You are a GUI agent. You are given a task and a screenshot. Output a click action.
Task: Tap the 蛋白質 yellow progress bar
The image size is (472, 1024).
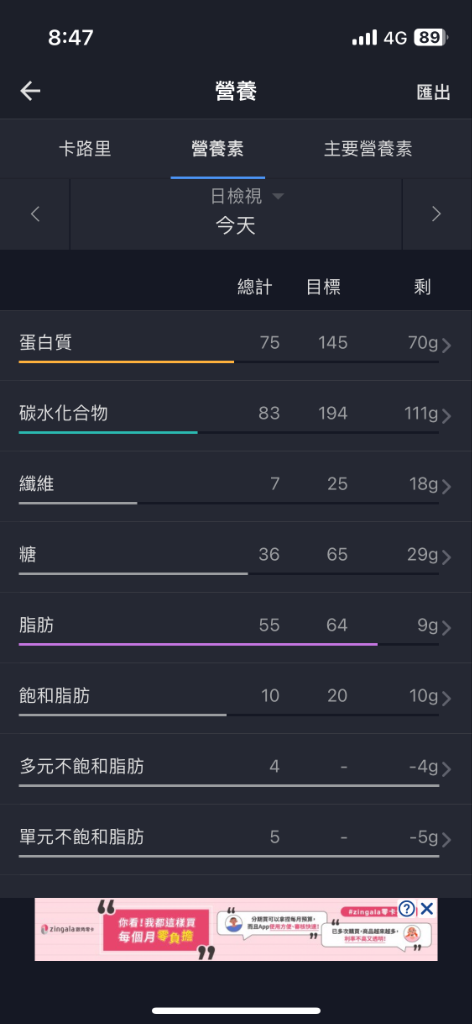(126, 361)
